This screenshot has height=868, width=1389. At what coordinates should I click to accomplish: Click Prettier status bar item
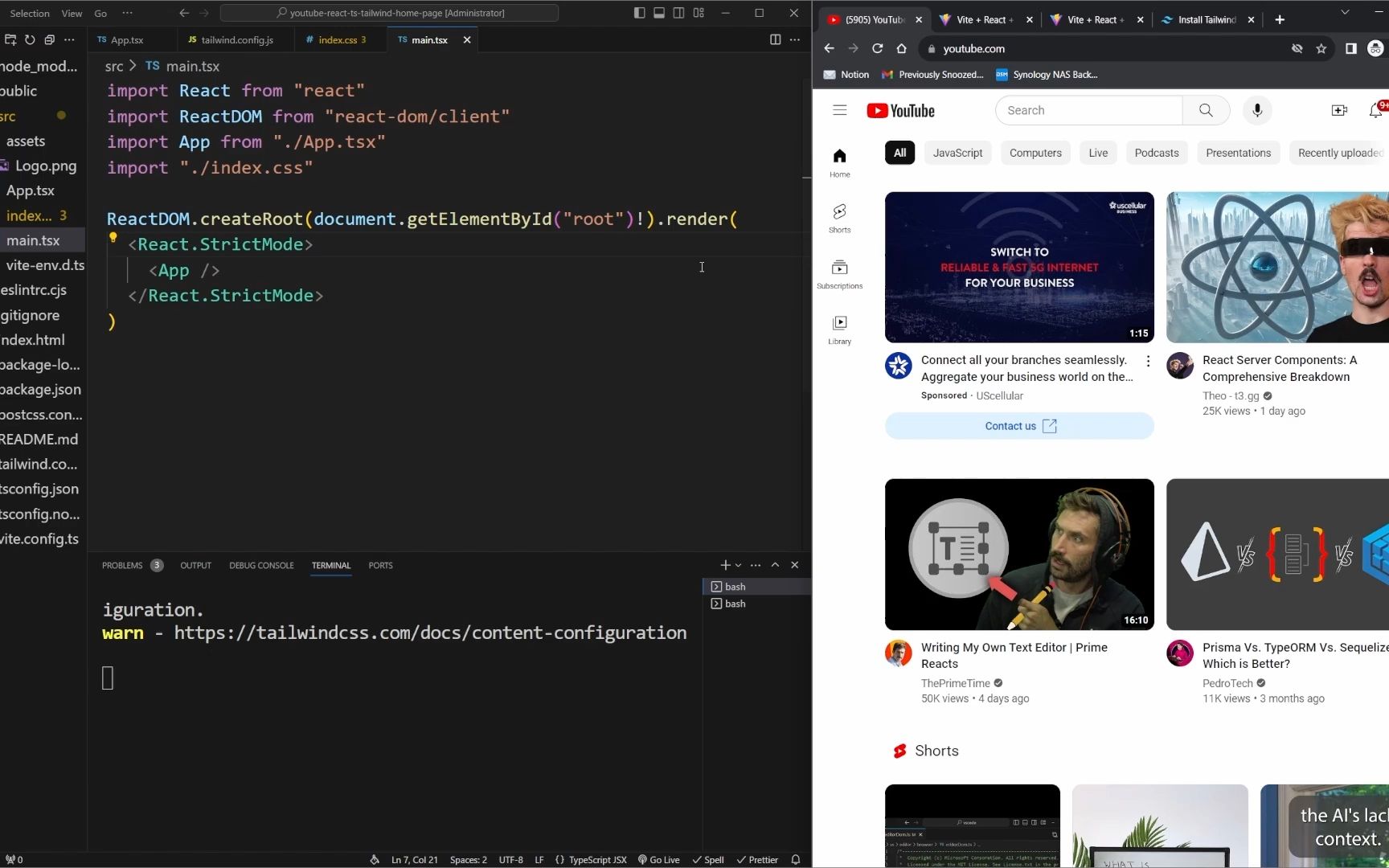(757, 859)
